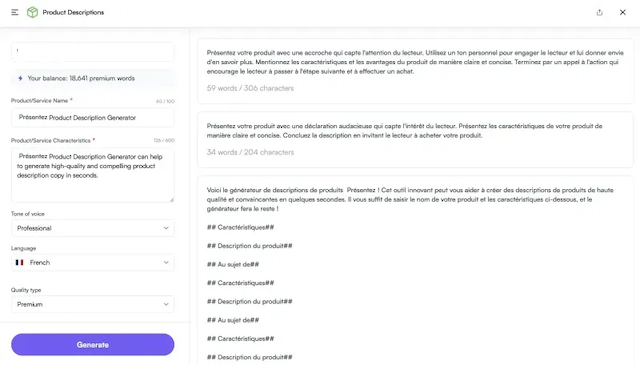Click the lightning bolt balance icon

(20, 78)
